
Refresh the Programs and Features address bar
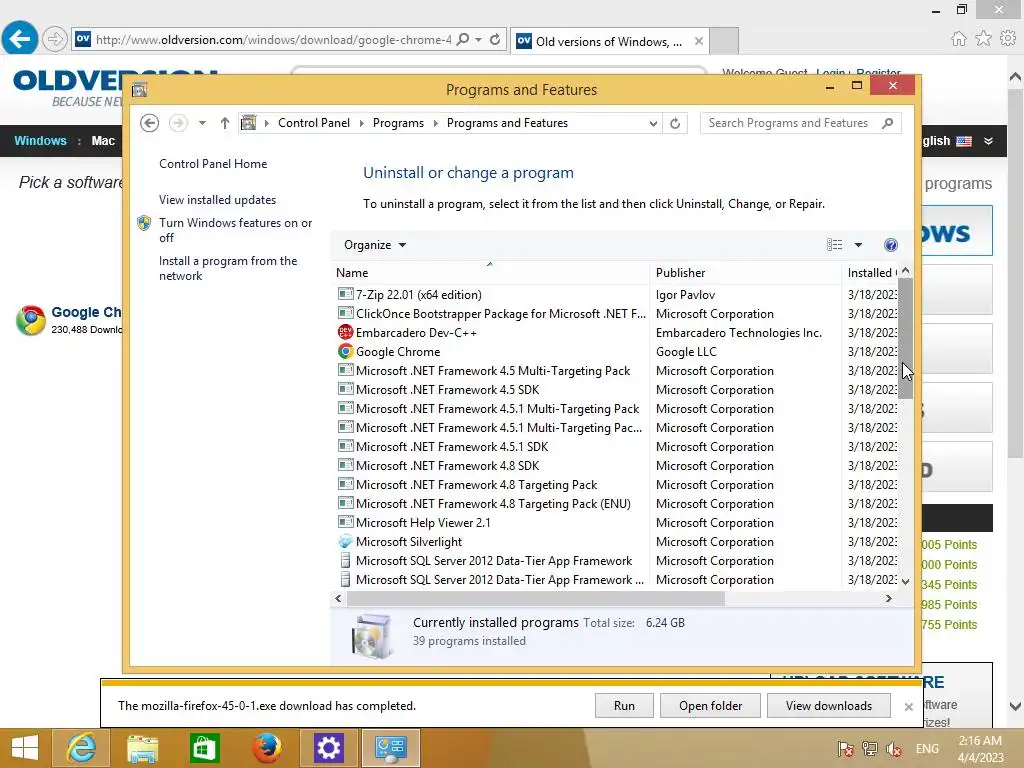pyautogui.click(x=675, y=123)
